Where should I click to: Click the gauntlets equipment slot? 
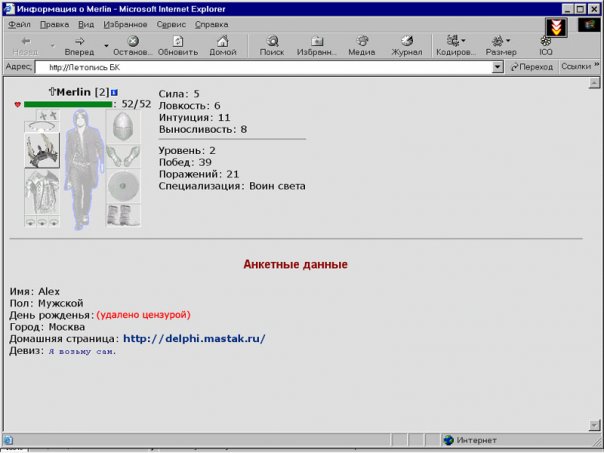[x=123, y=156]
